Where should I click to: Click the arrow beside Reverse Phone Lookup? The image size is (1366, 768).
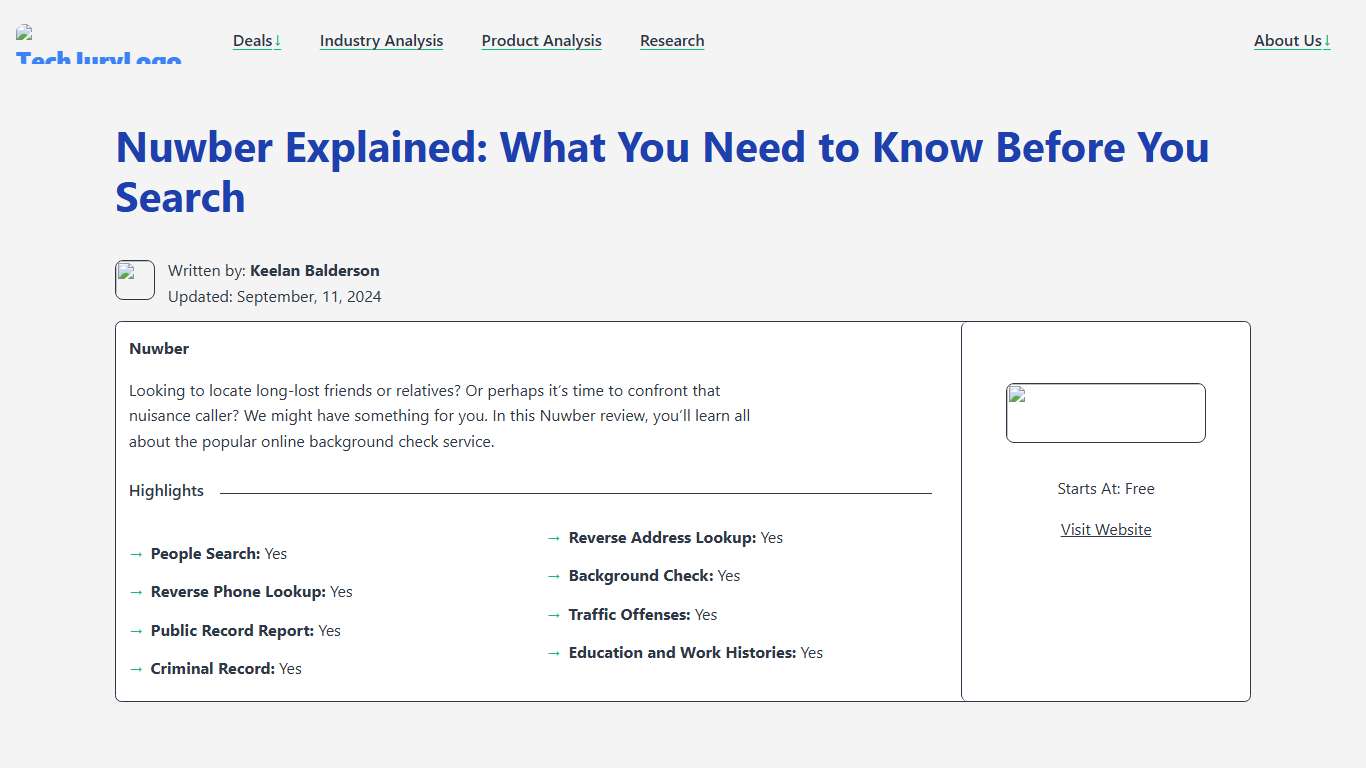tap(136, 591)
